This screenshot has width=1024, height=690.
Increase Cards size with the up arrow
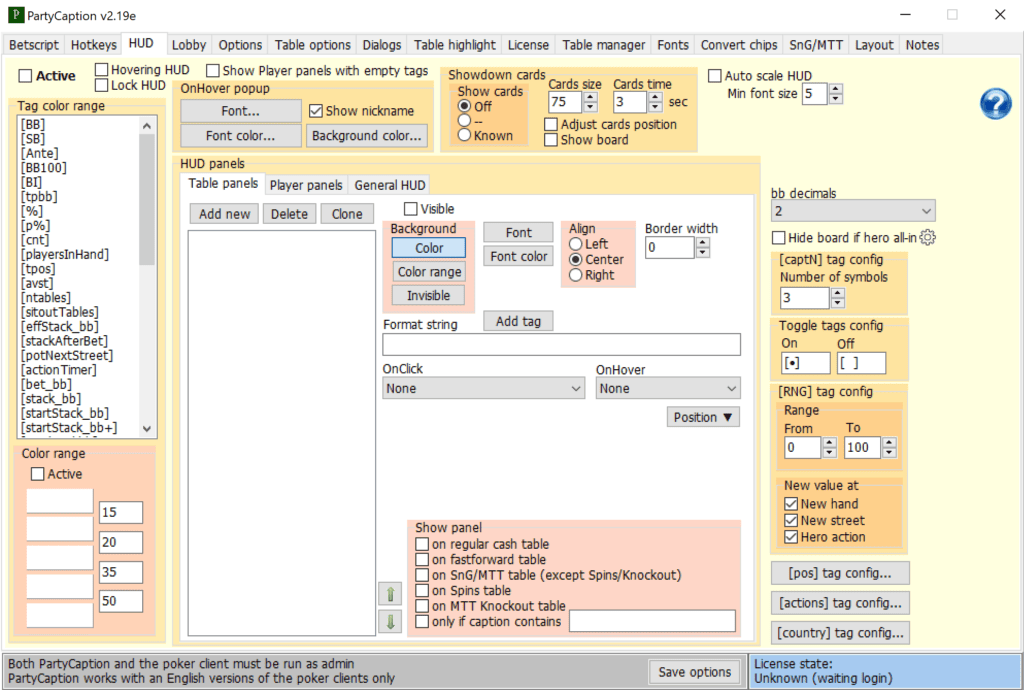pyautogui.click(x=590, y=97)
